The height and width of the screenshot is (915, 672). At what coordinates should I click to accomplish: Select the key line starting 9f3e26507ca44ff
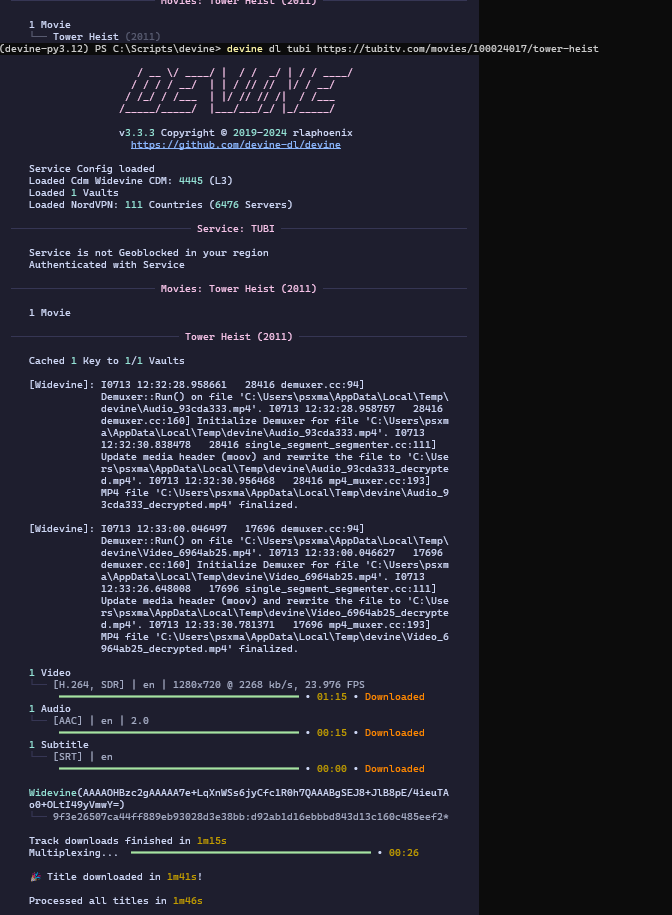pyautogui.click(x=251, y=817)
